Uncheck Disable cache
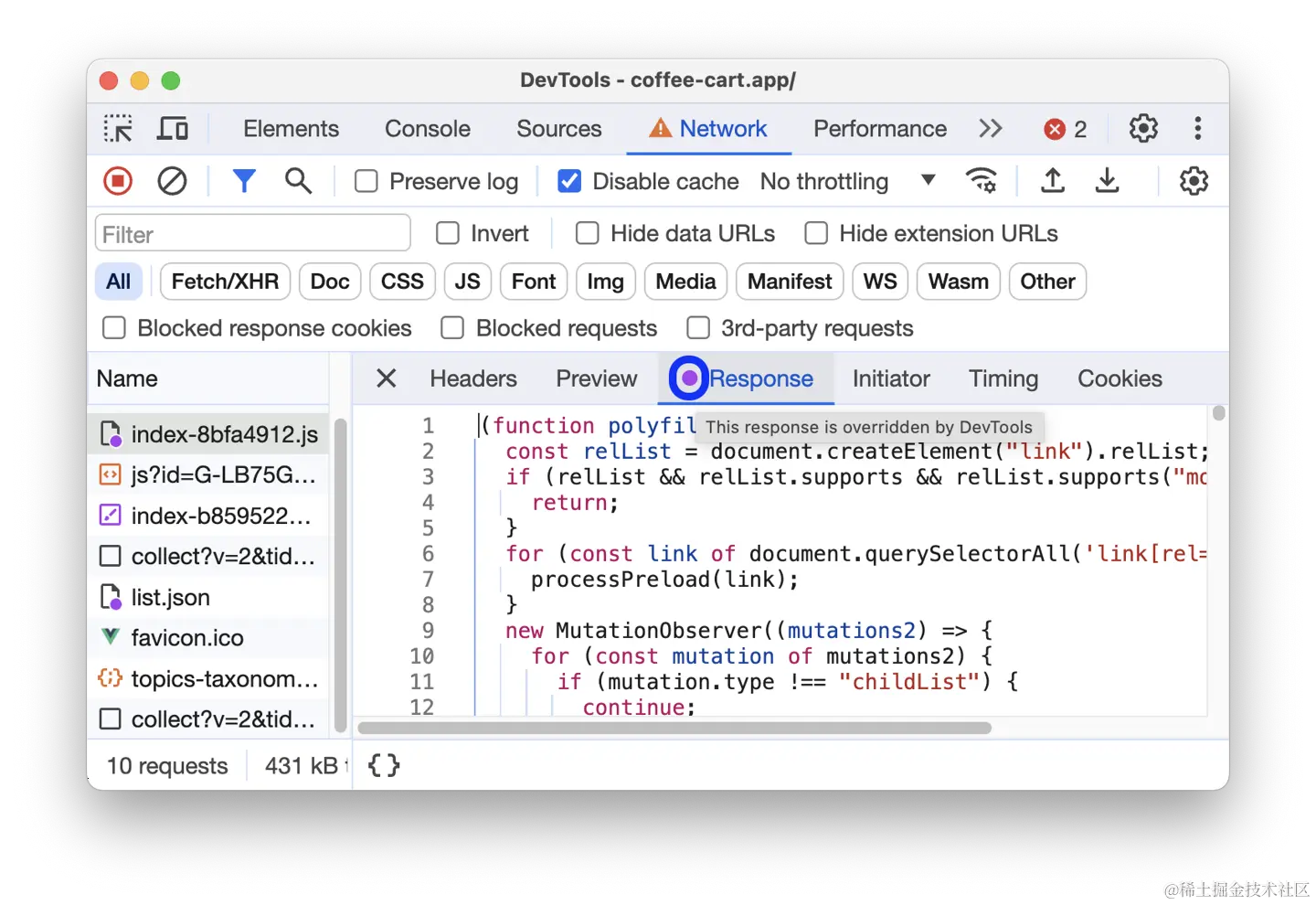Viewport: 1316px width, 905px height. pos(568,180)
